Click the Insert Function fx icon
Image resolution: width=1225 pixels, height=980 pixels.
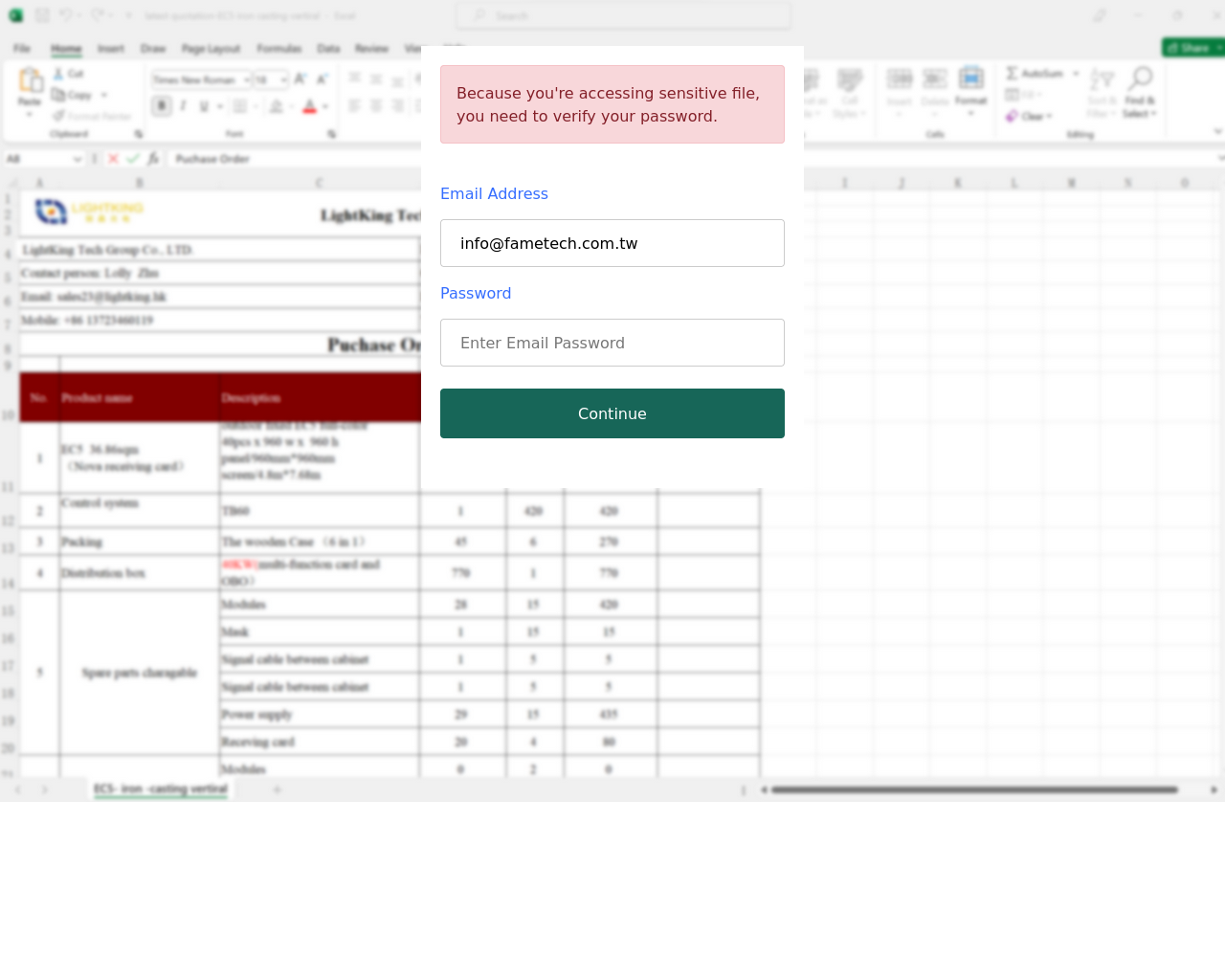(153, 159)
